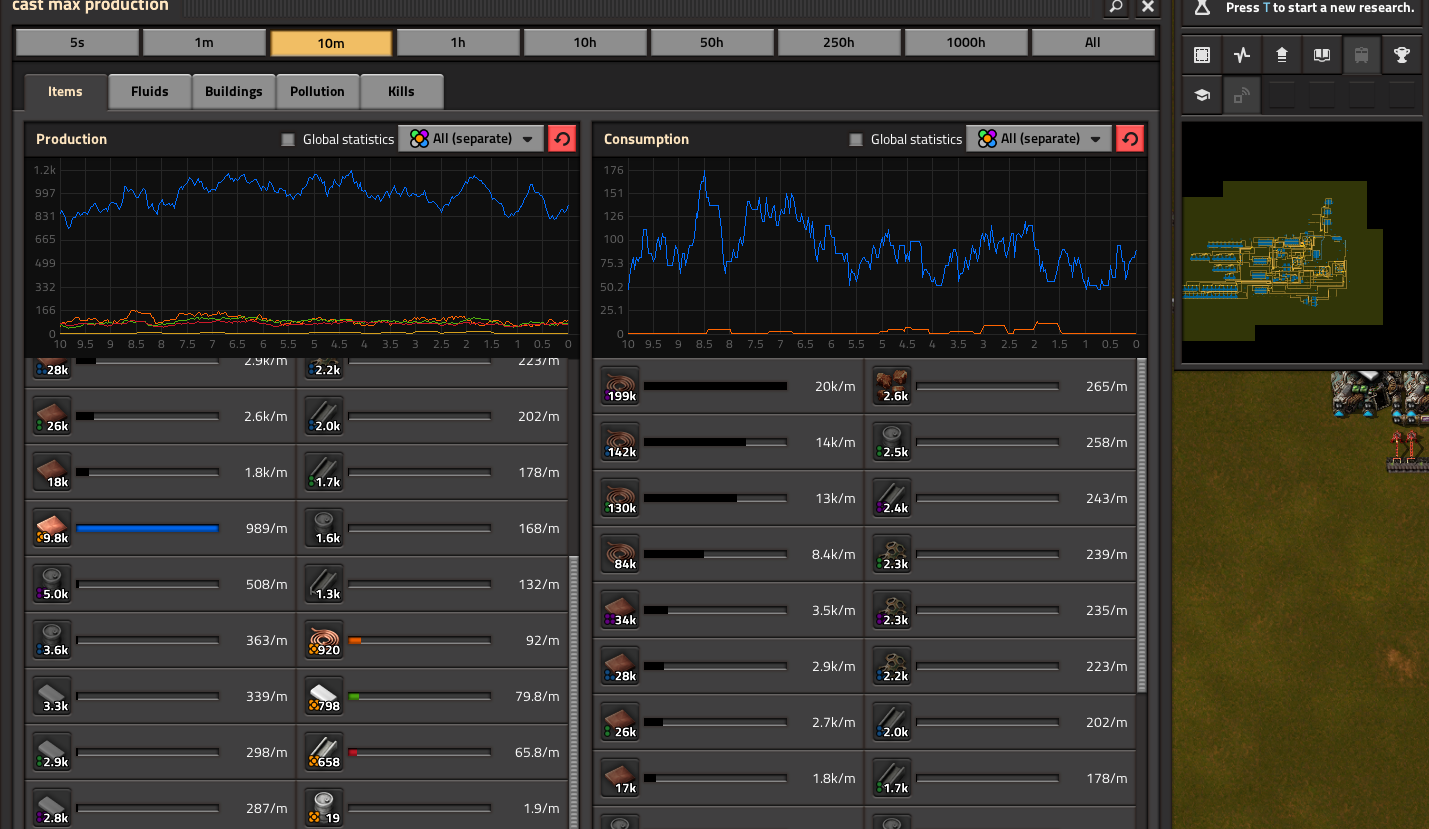Select the 10m time range button
Screen dimensions: 1429x829
331,43
